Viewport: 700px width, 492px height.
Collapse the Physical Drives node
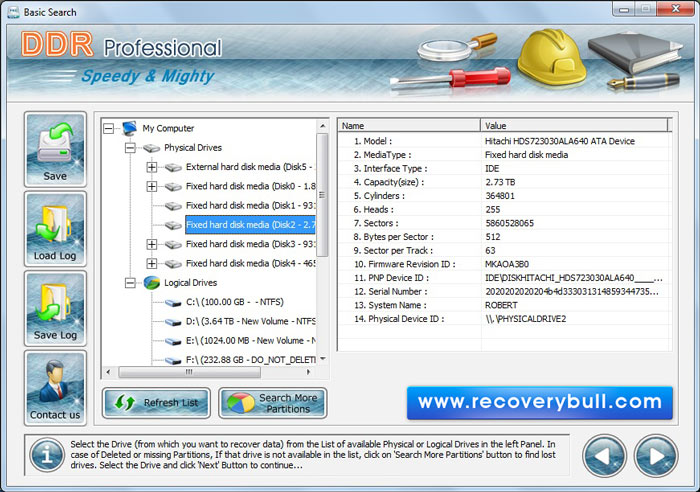tap(130, 148)
